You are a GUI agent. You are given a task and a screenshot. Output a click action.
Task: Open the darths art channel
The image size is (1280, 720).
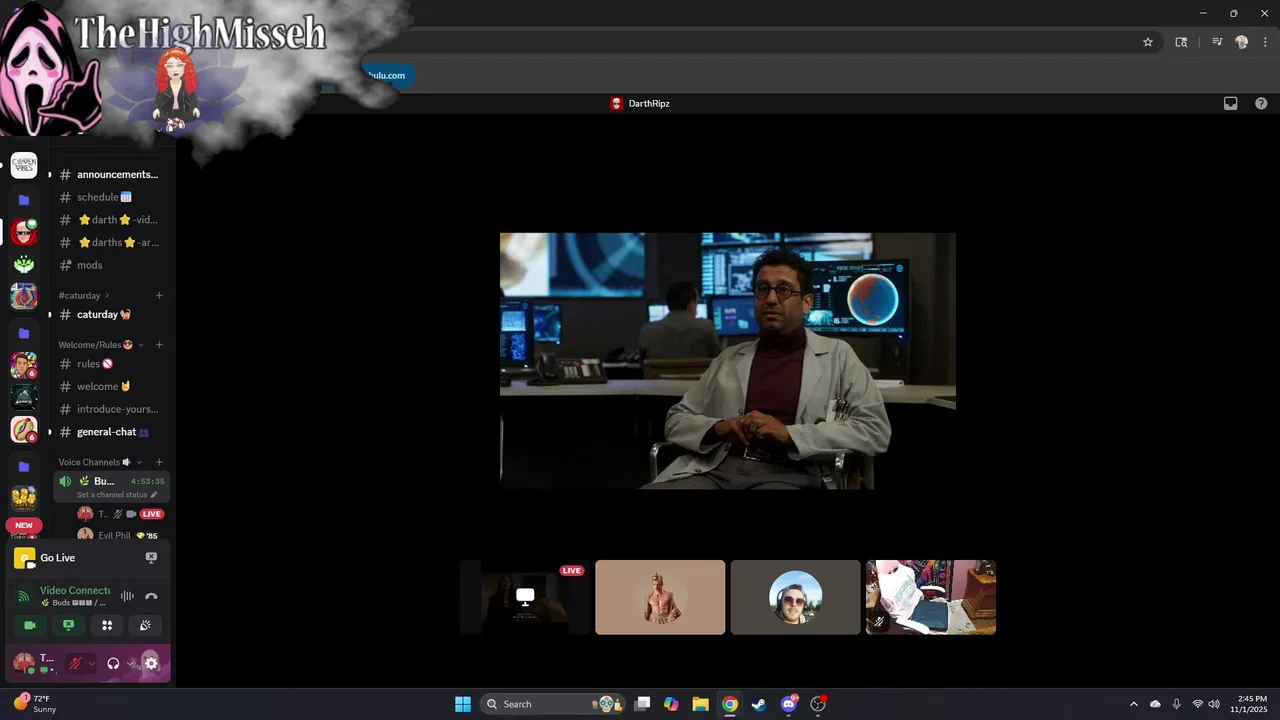(x=110, y=242)
